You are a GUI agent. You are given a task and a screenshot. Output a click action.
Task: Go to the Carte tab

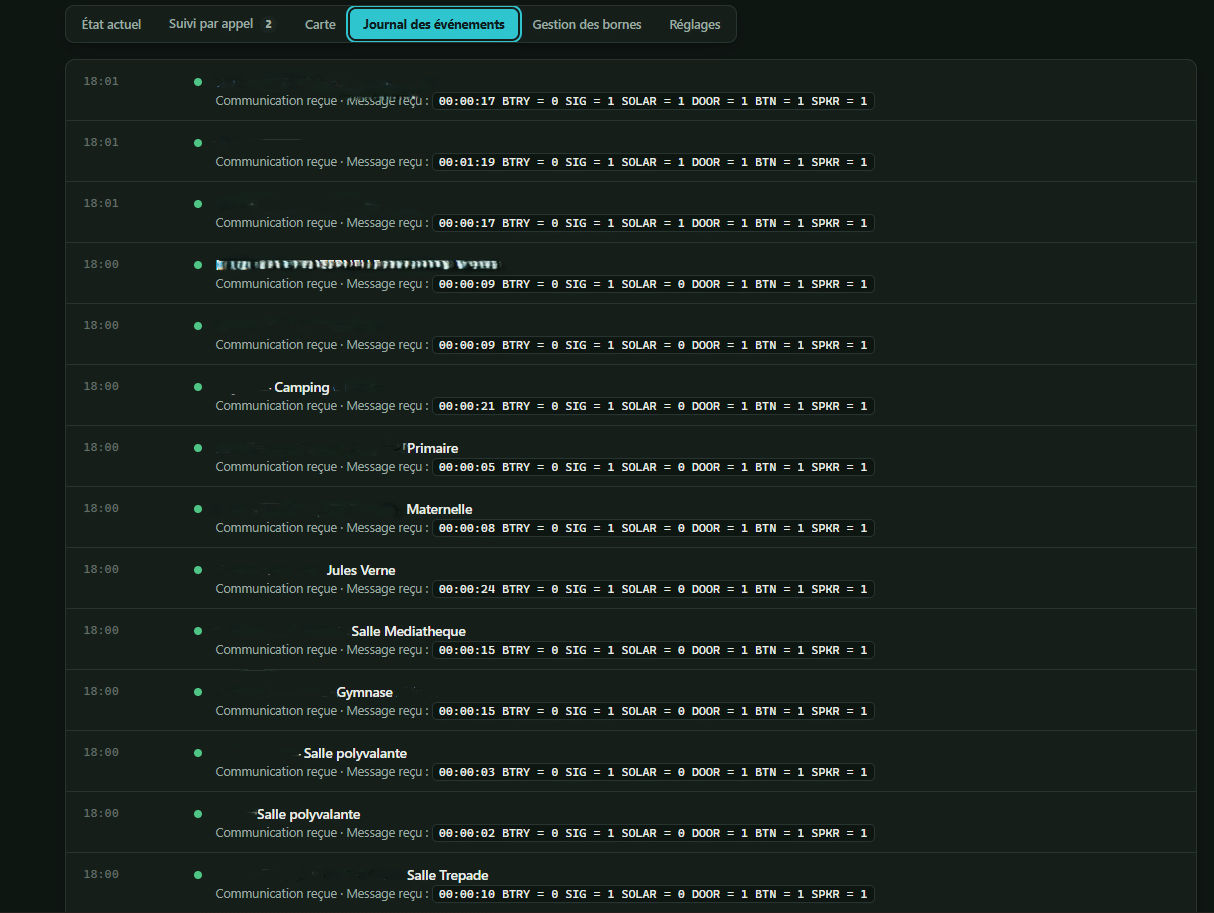point(320,24)
